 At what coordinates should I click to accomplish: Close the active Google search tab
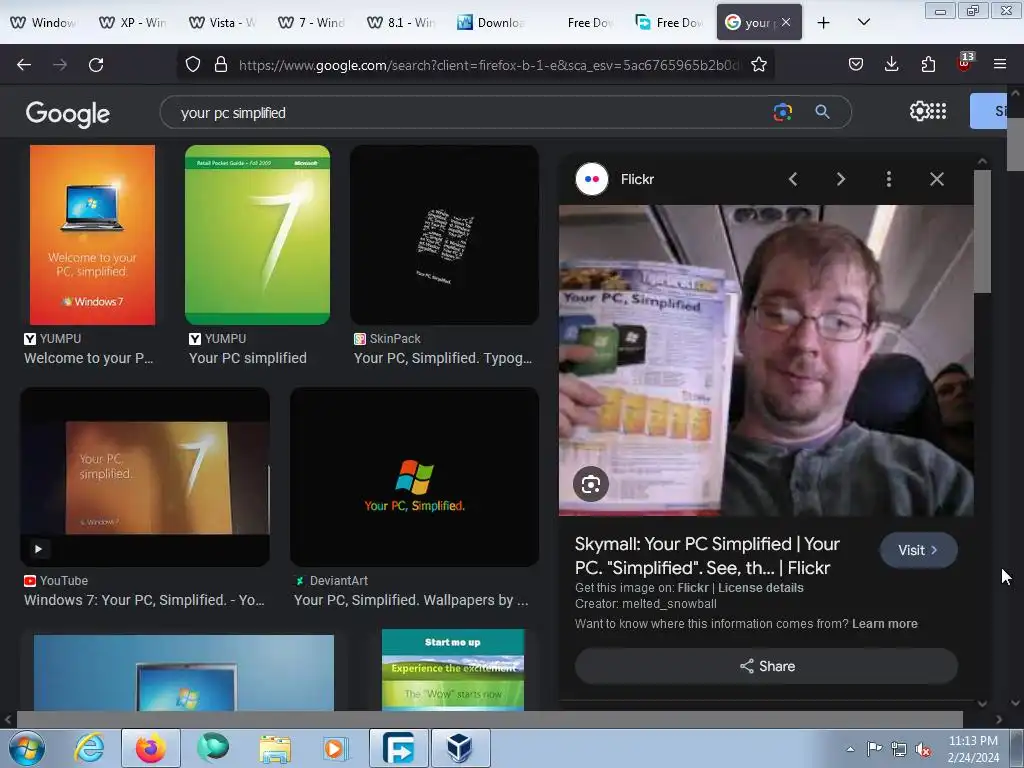[786, 22]
